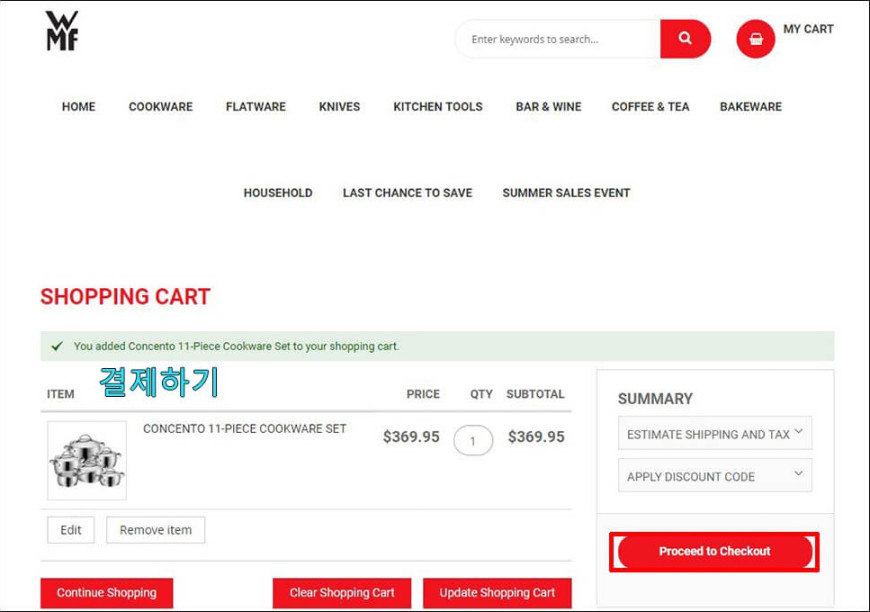870x612 pixels.
Task: Open SUMMER SALES EVENT menu
Action: 566,193
